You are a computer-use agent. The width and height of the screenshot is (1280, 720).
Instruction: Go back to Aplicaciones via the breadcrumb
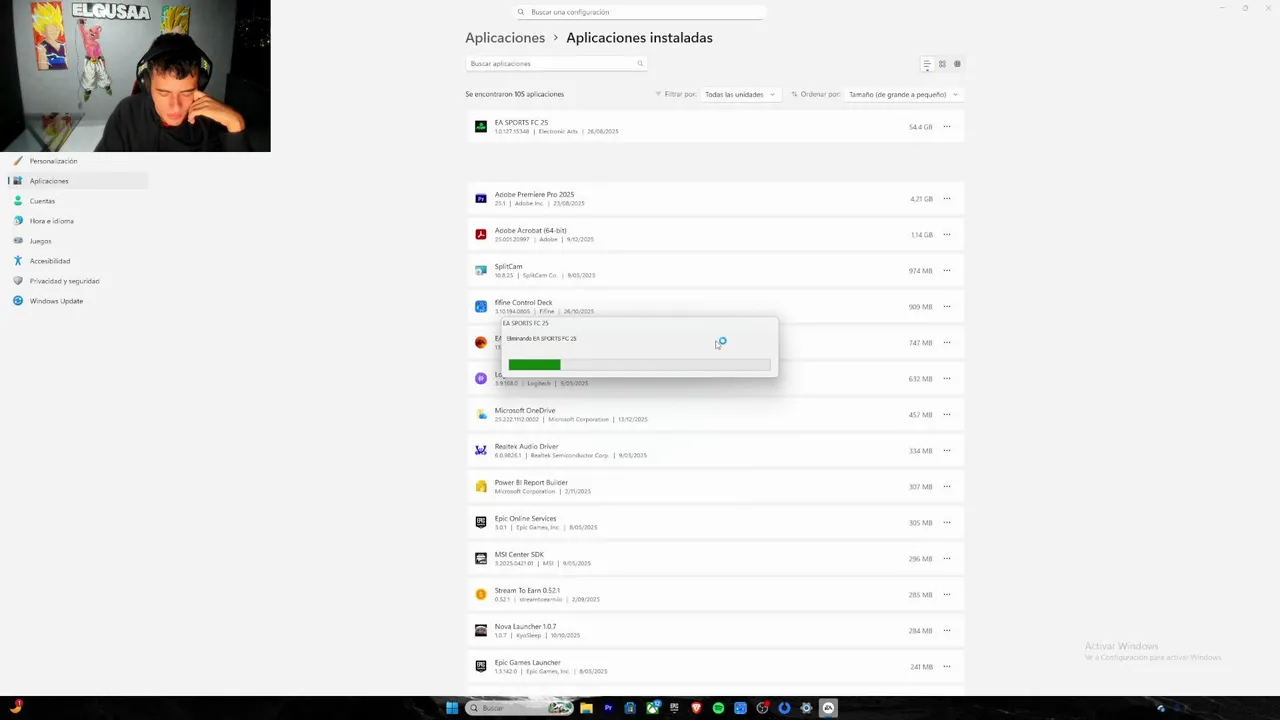(x=505, y=38)
